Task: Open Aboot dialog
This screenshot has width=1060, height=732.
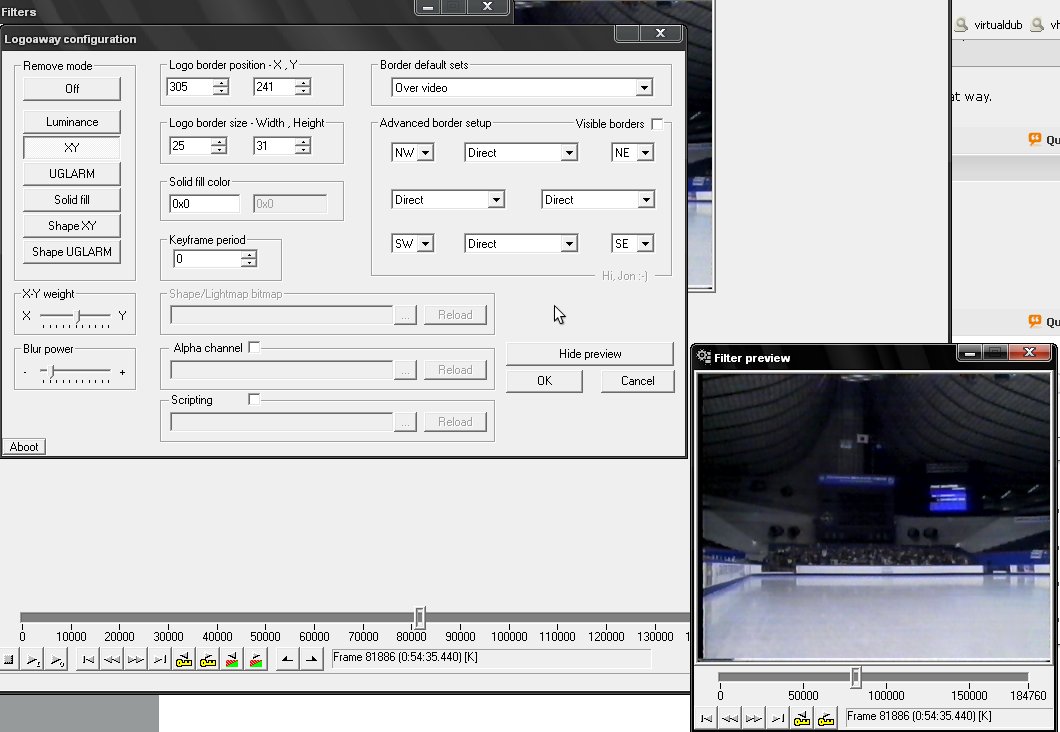Action: coord(24,447)
